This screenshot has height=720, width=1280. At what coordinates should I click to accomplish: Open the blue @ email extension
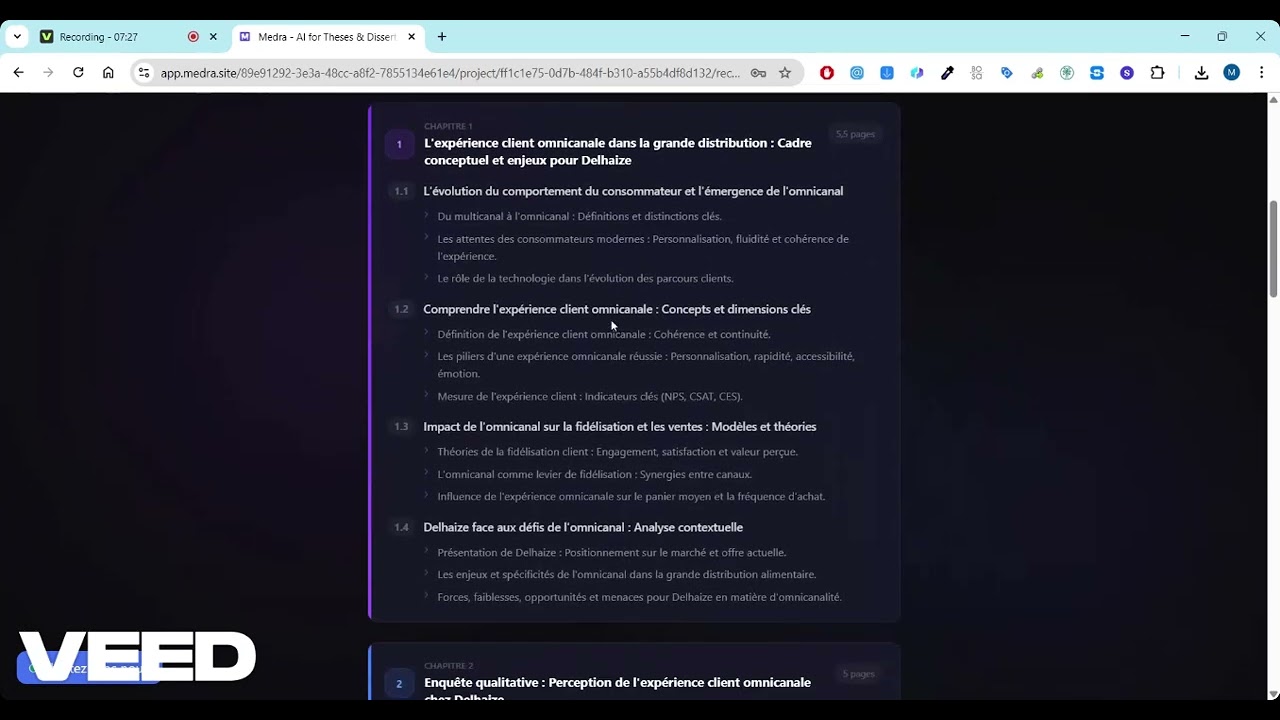coord(857,73)
